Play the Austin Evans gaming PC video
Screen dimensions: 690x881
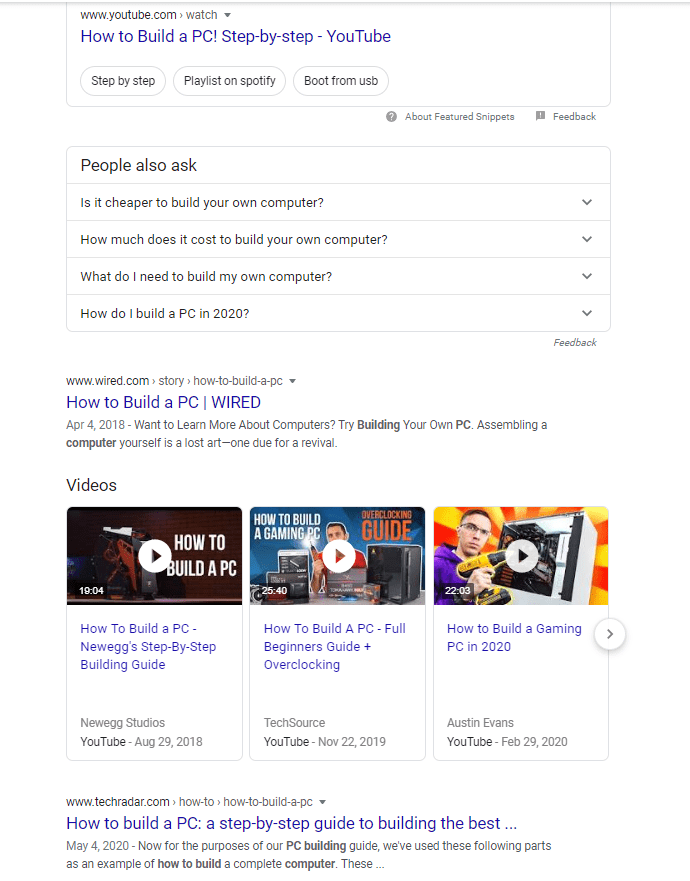point(522,556)
